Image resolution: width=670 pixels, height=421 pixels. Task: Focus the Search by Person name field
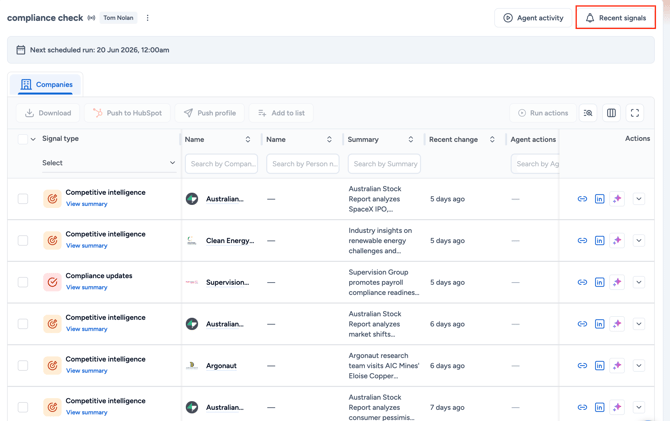tap(303, 164)
